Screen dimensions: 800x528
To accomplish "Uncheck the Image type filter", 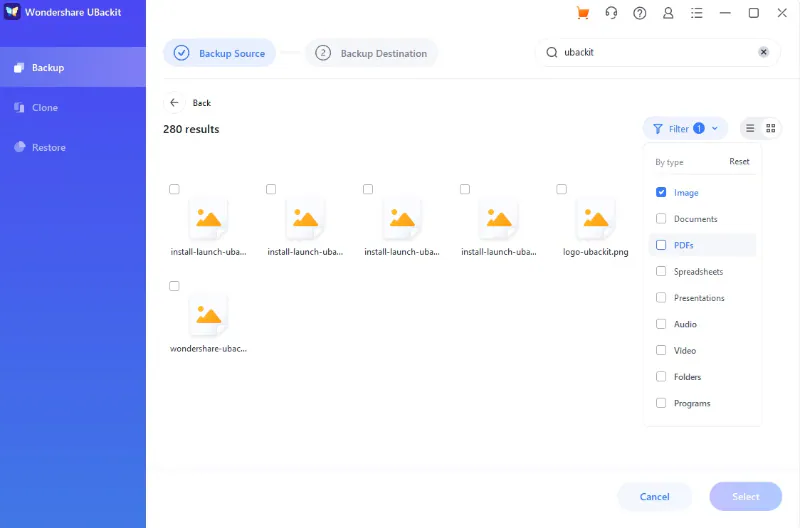I will 661,192.
